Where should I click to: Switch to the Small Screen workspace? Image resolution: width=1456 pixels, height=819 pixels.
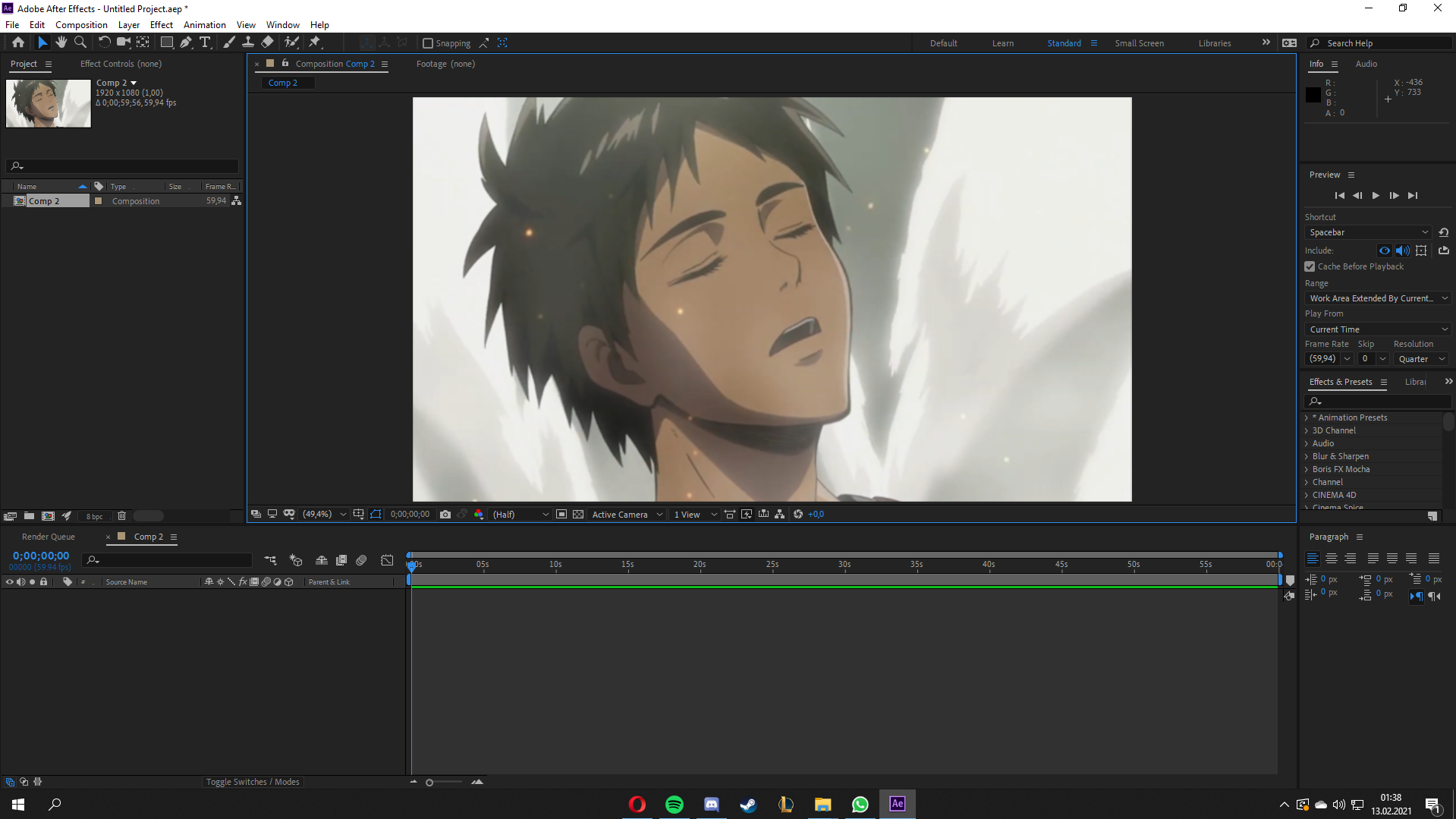pos(1139,43)
